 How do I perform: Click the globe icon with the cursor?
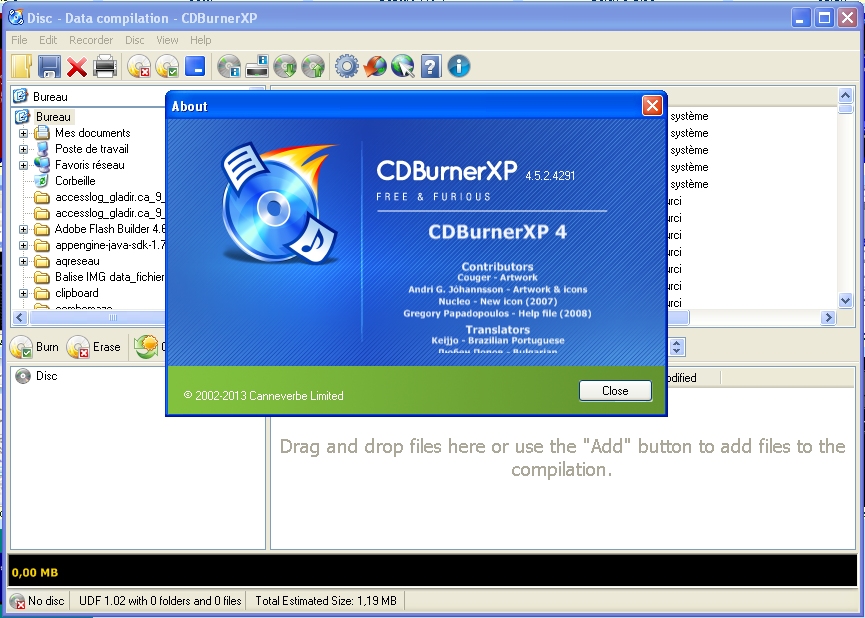[x=403, y=67]
